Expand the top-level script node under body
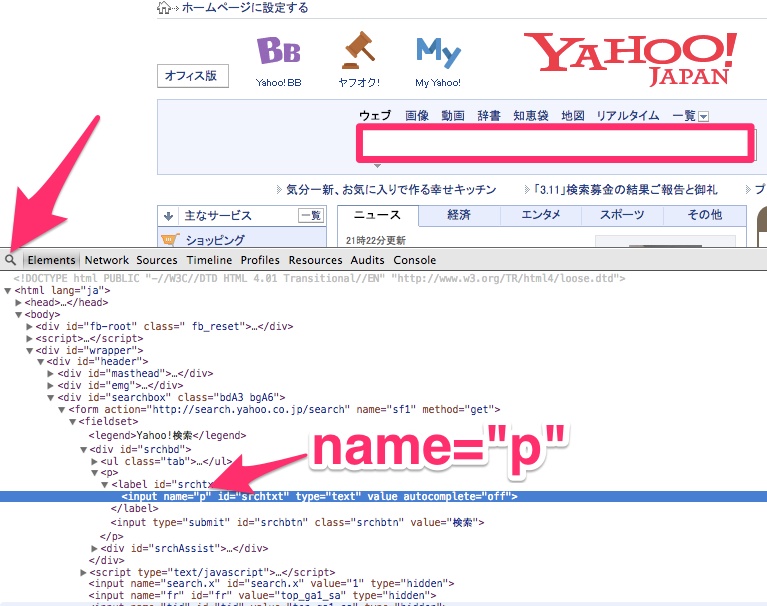This screenshot has width=767, height=606. pos(29,338)
